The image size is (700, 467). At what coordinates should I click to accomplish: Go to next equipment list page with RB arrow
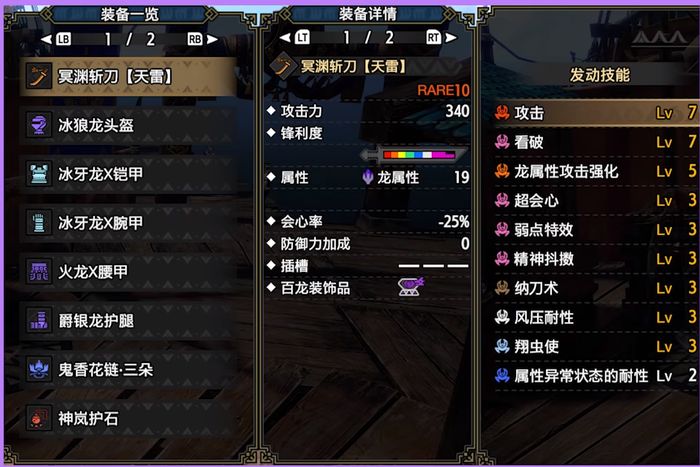[x=203, y=39]
